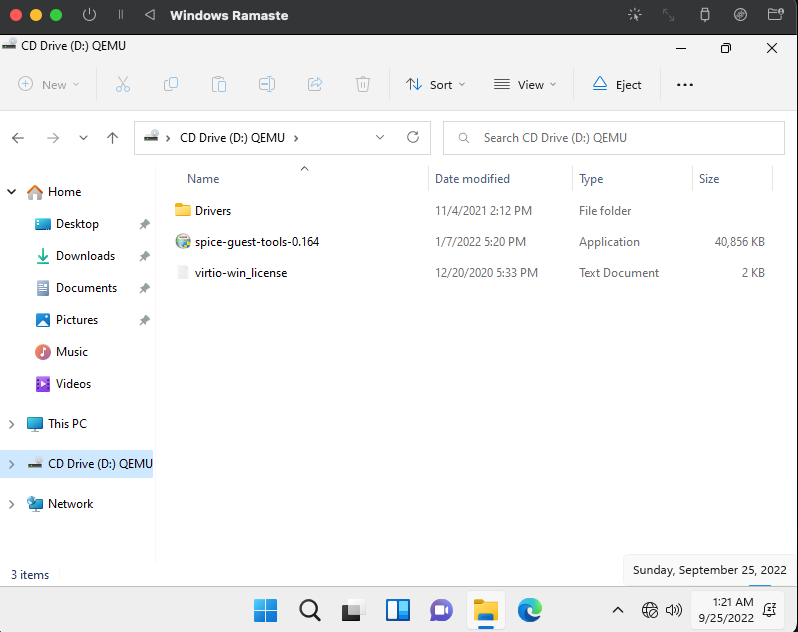This screenshot has width=798, height=632.
Task: Click the Rename icon in toolbar
Action: tap(267, 84)
